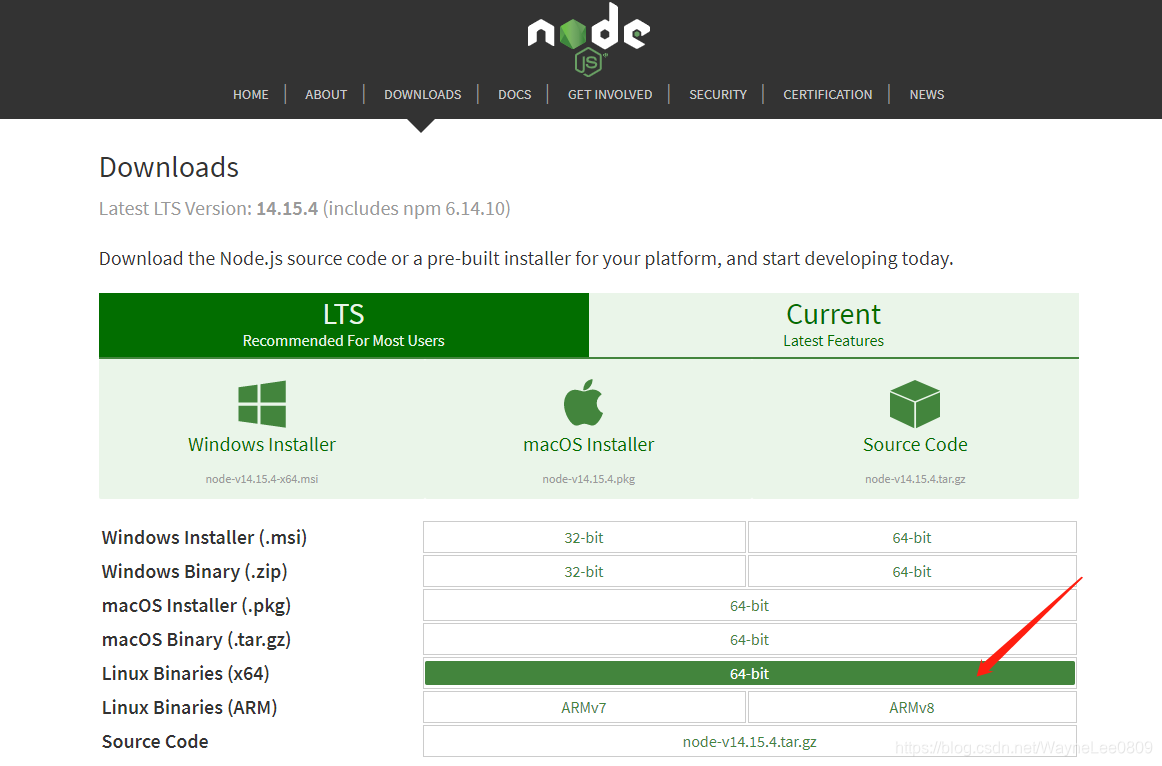Open GET INVOLVED in the navigation
1162x766 pixels.
coord(610,95)
